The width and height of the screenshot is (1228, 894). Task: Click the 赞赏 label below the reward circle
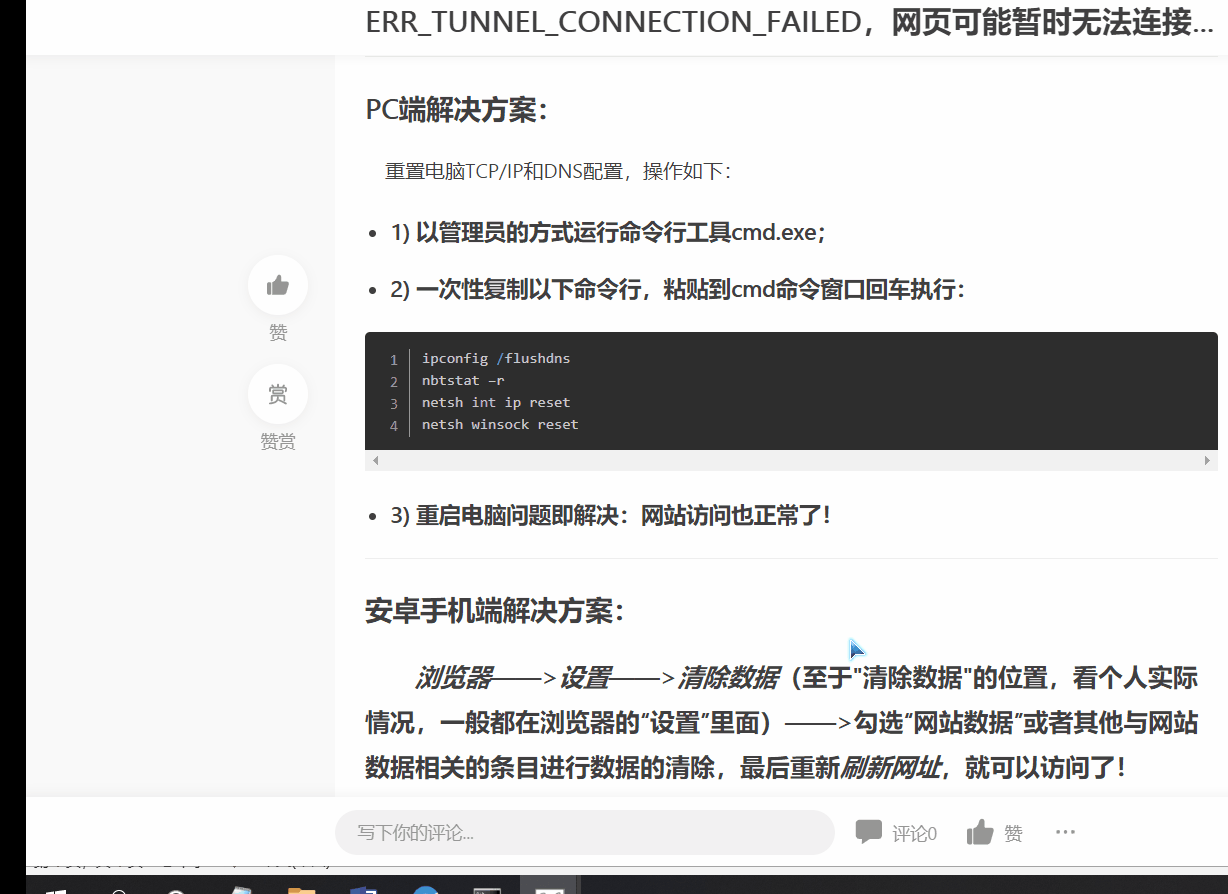[x=278, y=442]
